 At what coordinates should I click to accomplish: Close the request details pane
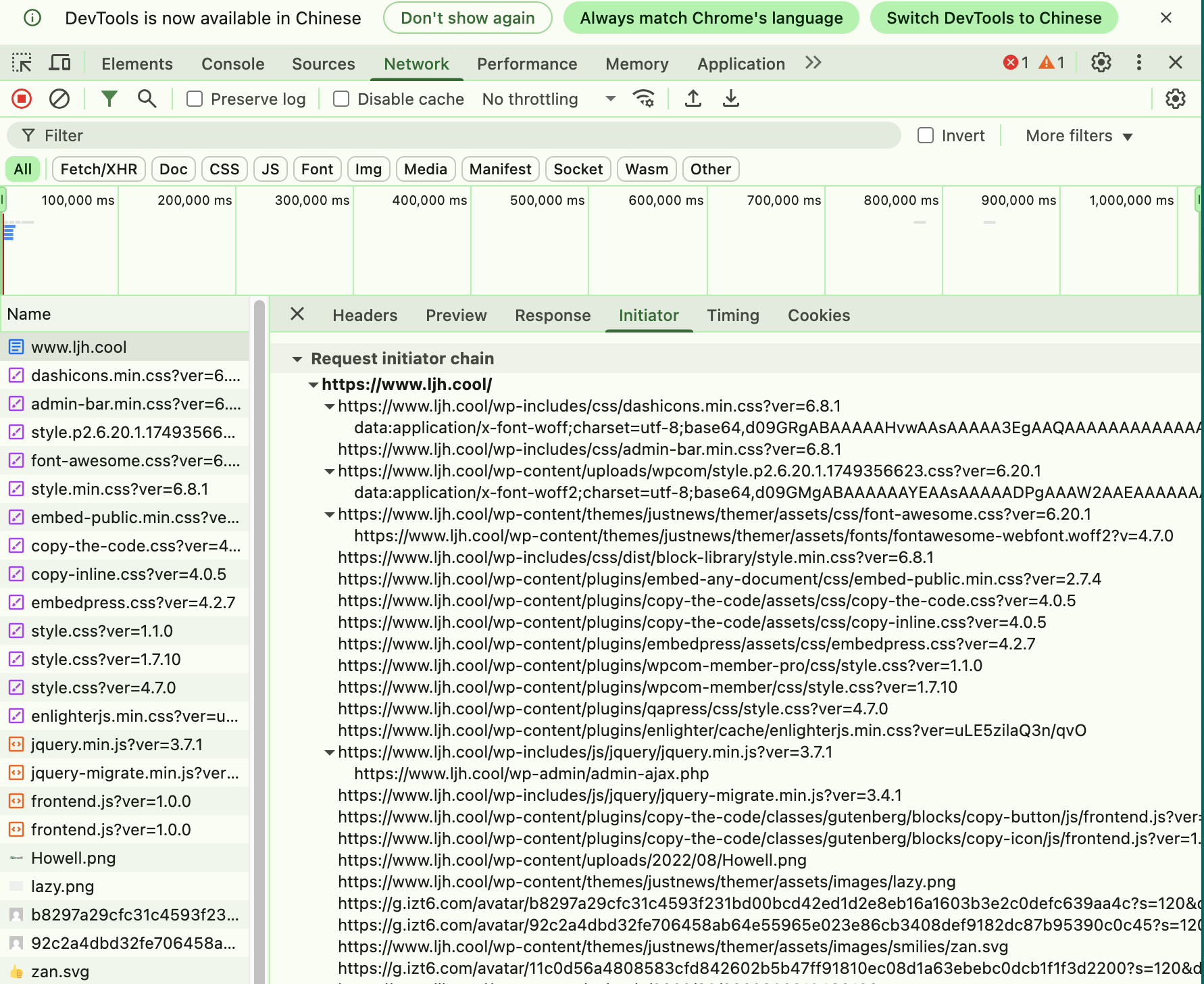click(297, 314)
